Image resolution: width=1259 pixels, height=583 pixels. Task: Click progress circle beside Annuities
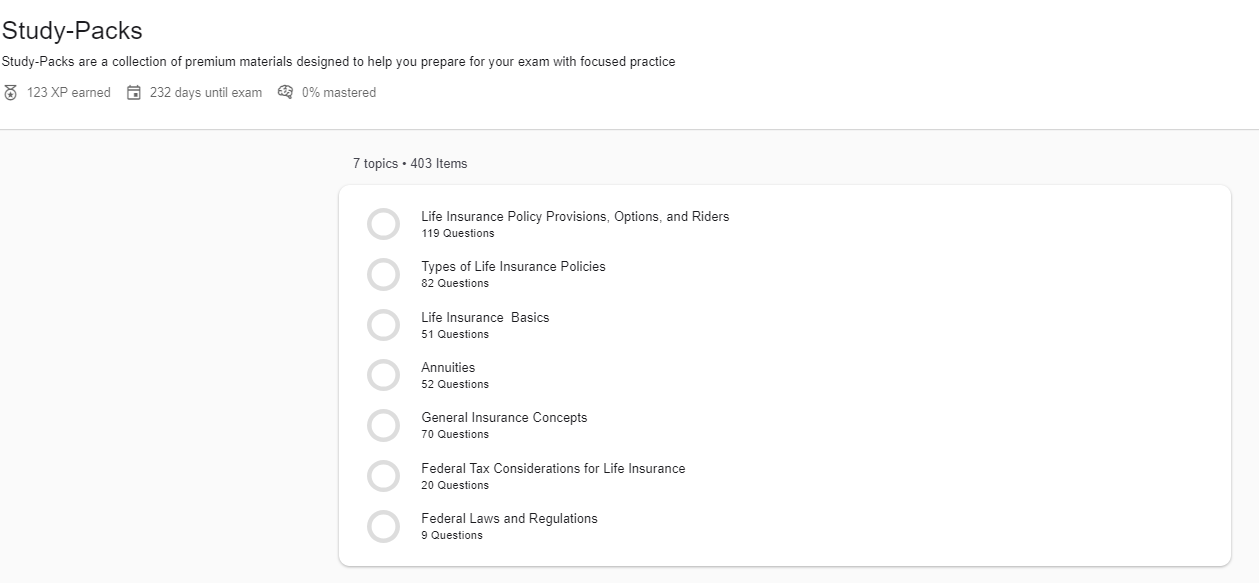tap(383, 375)
